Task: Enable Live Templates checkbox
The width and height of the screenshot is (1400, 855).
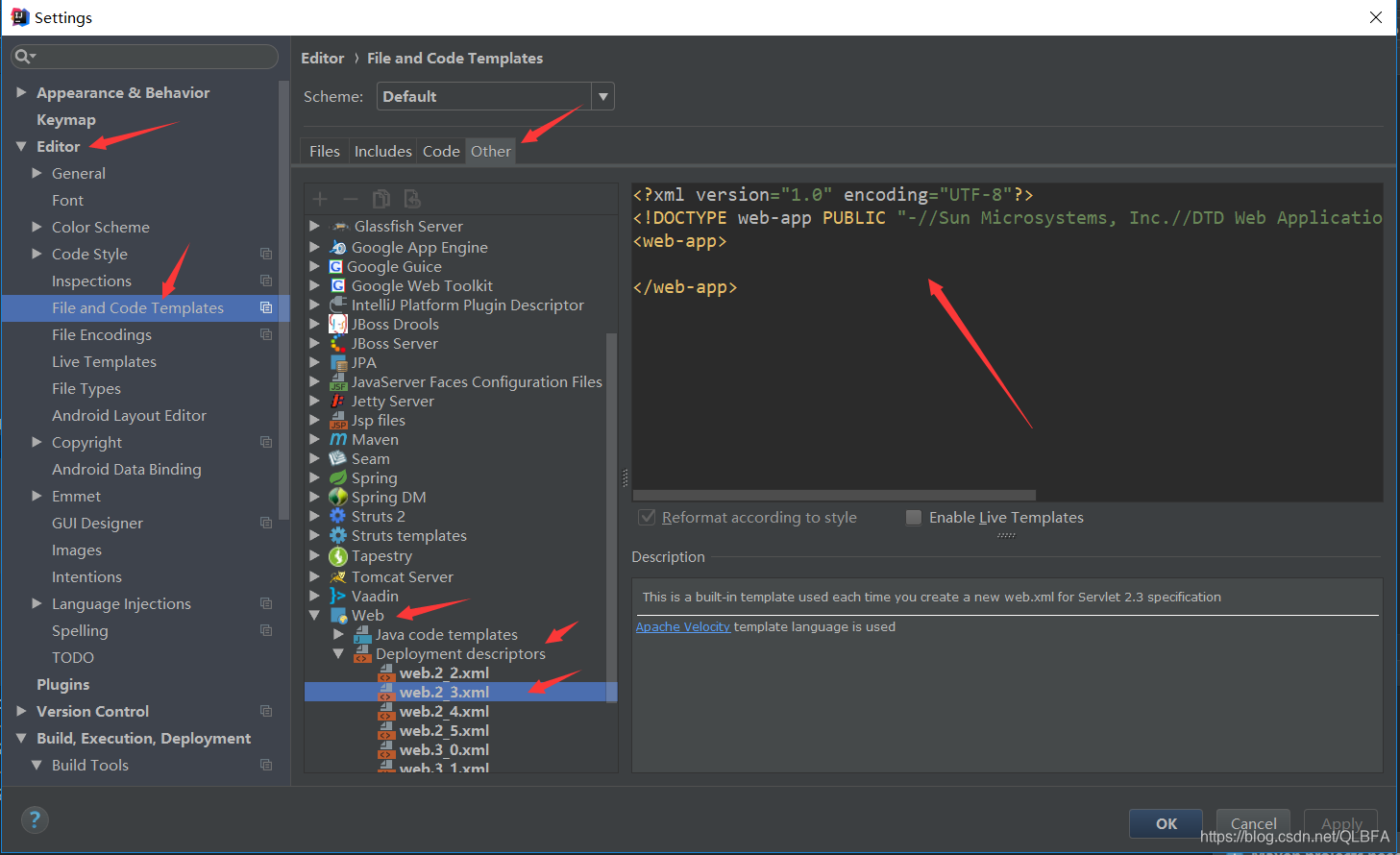Action: (x=914, y=517)
